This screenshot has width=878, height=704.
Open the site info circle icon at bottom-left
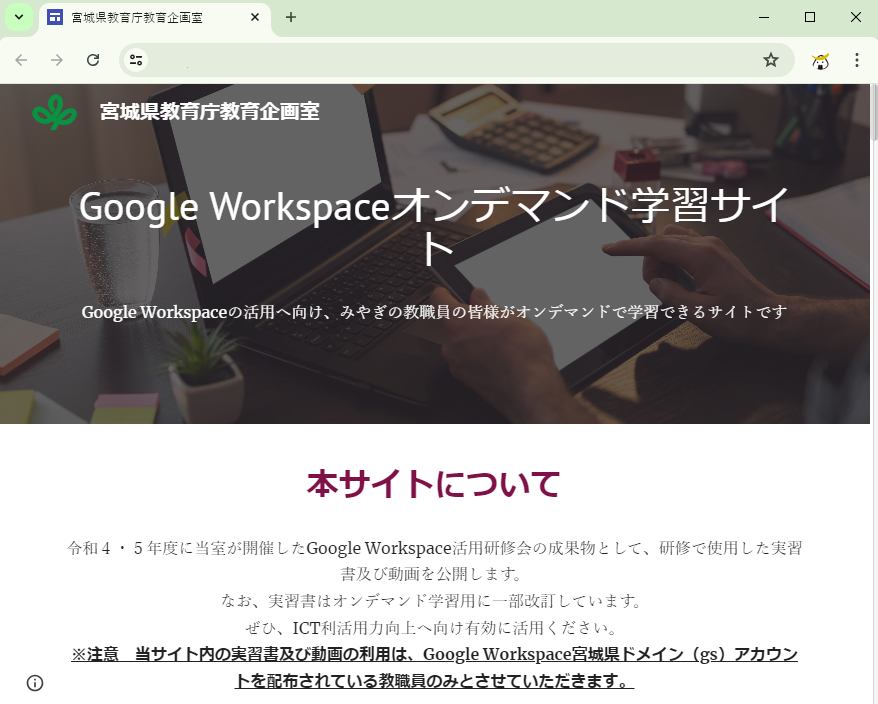[35, 683]
